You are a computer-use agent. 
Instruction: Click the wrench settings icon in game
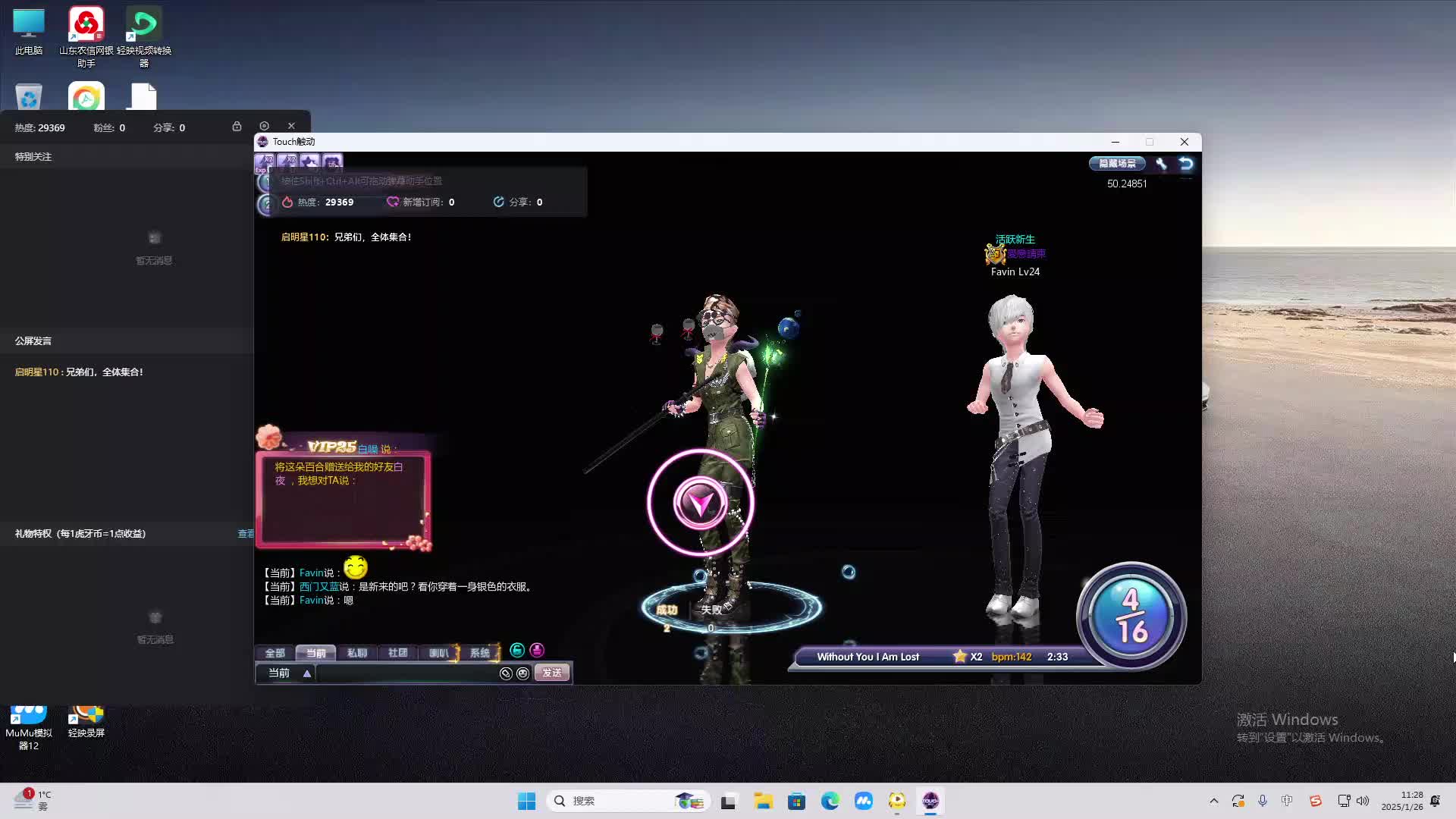point(1161,164)
